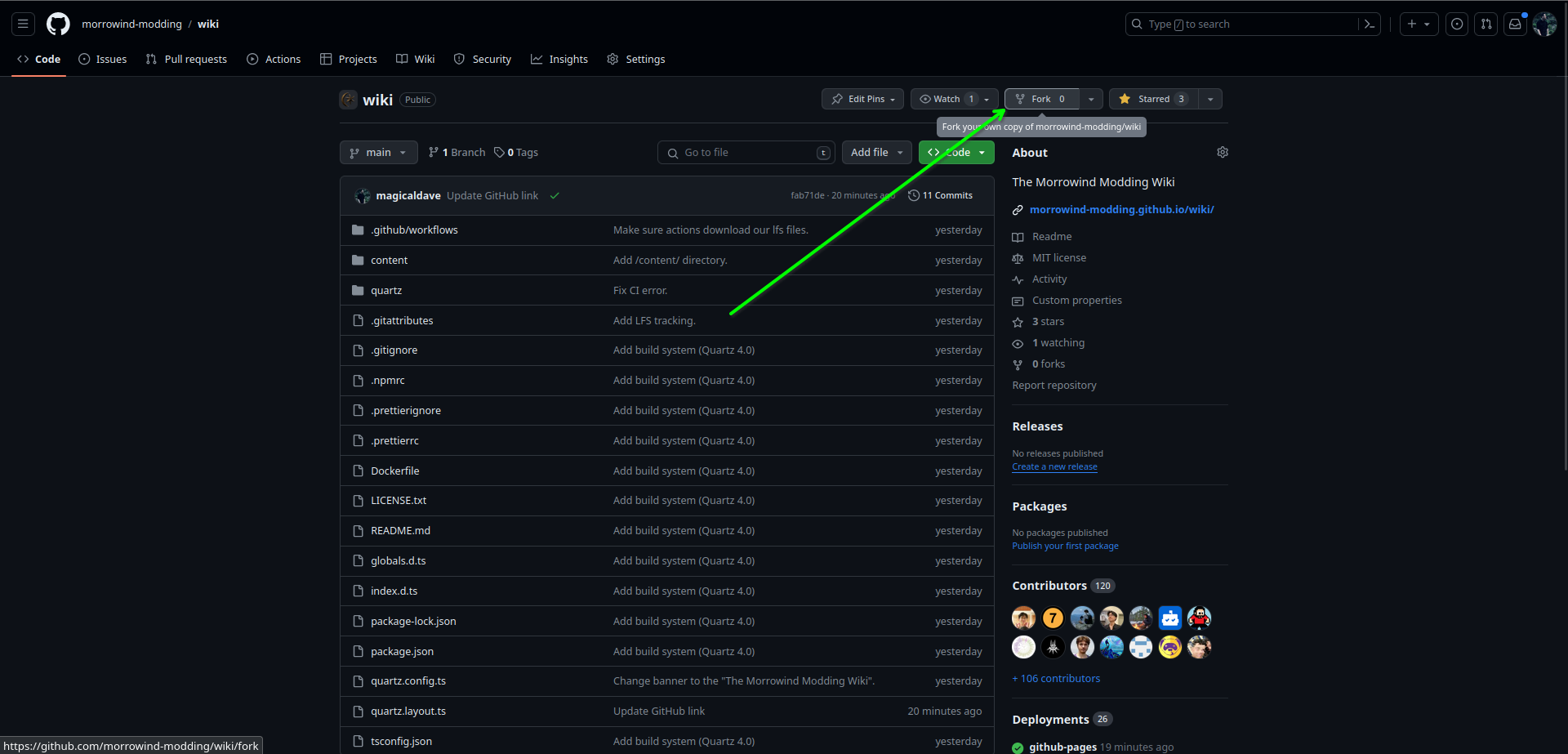
Task: Open the Wiki tab
Action: (416, 59)
